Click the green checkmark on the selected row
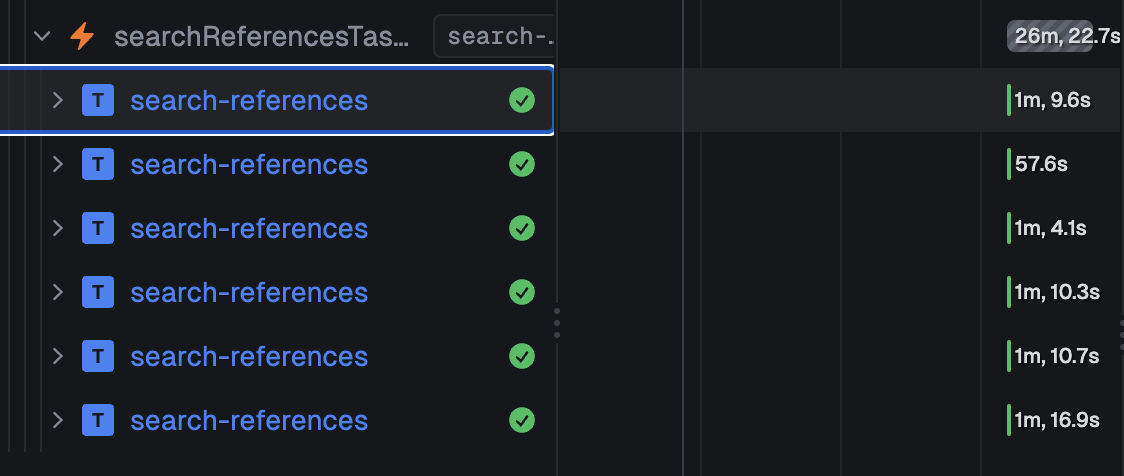 point(522,100)
